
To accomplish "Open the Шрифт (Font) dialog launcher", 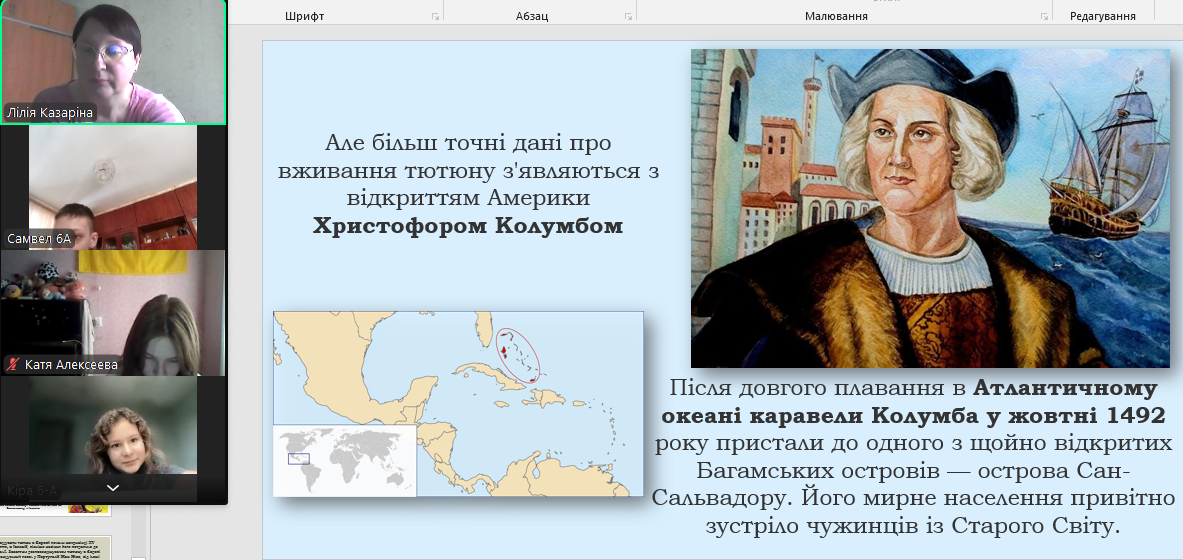I will 435,17.
